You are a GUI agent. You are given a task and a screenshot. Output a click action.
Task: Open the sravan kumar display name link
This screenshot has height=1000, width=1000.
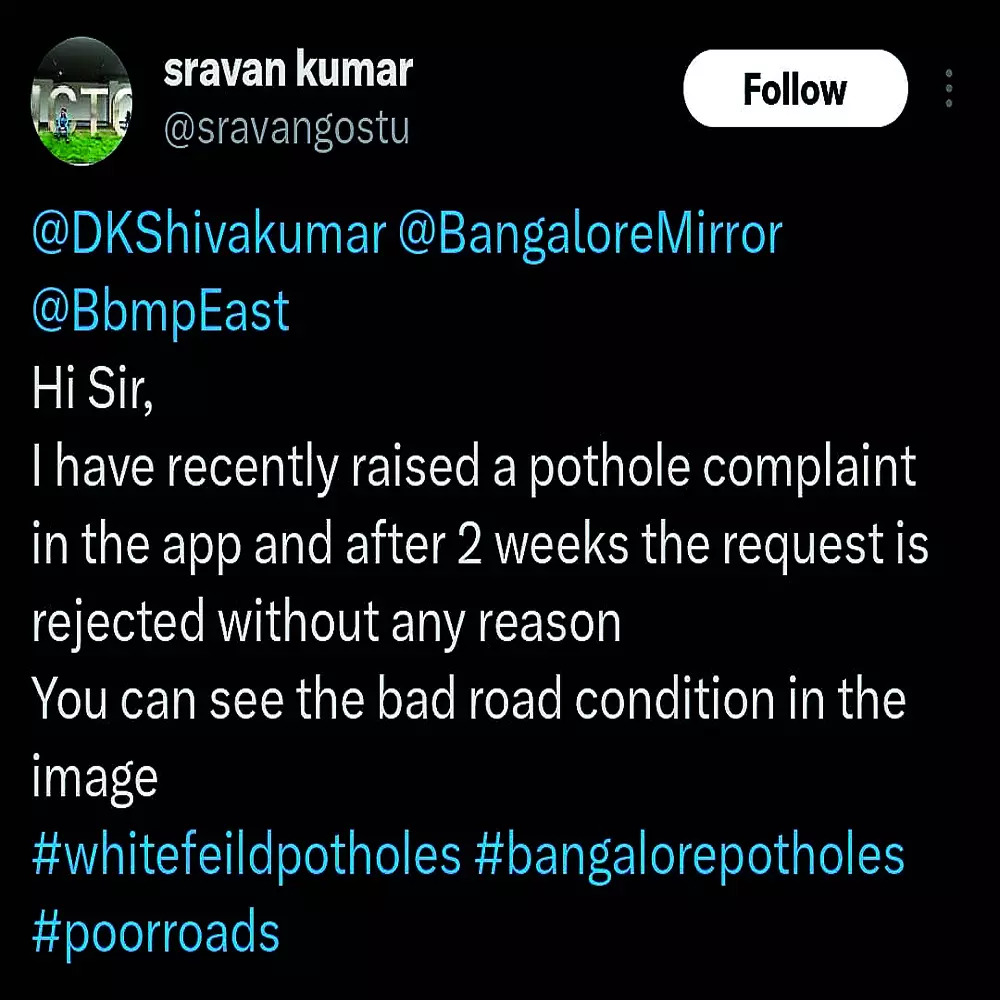(288, 70)
